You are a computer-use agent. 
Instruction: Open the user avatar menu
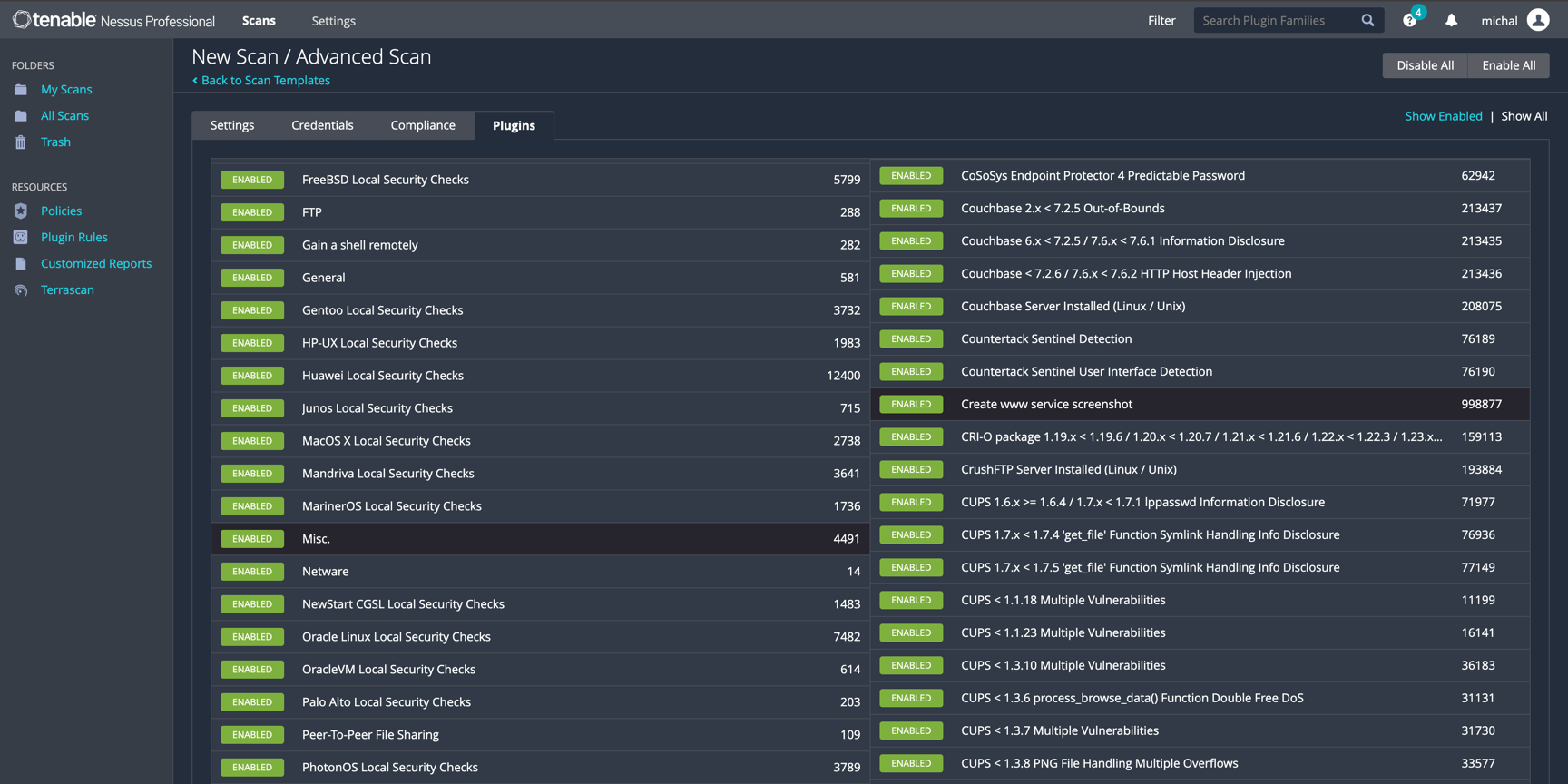coord(1538,20)
